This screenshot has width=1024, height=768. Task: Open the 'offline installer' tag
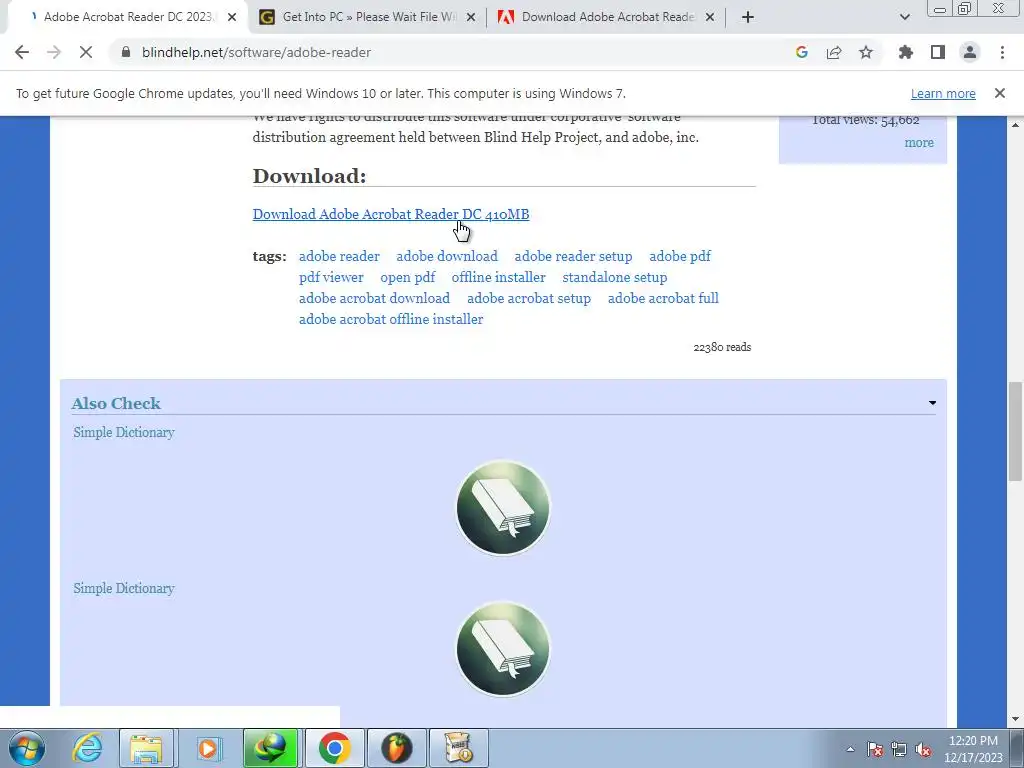[498, 277]
